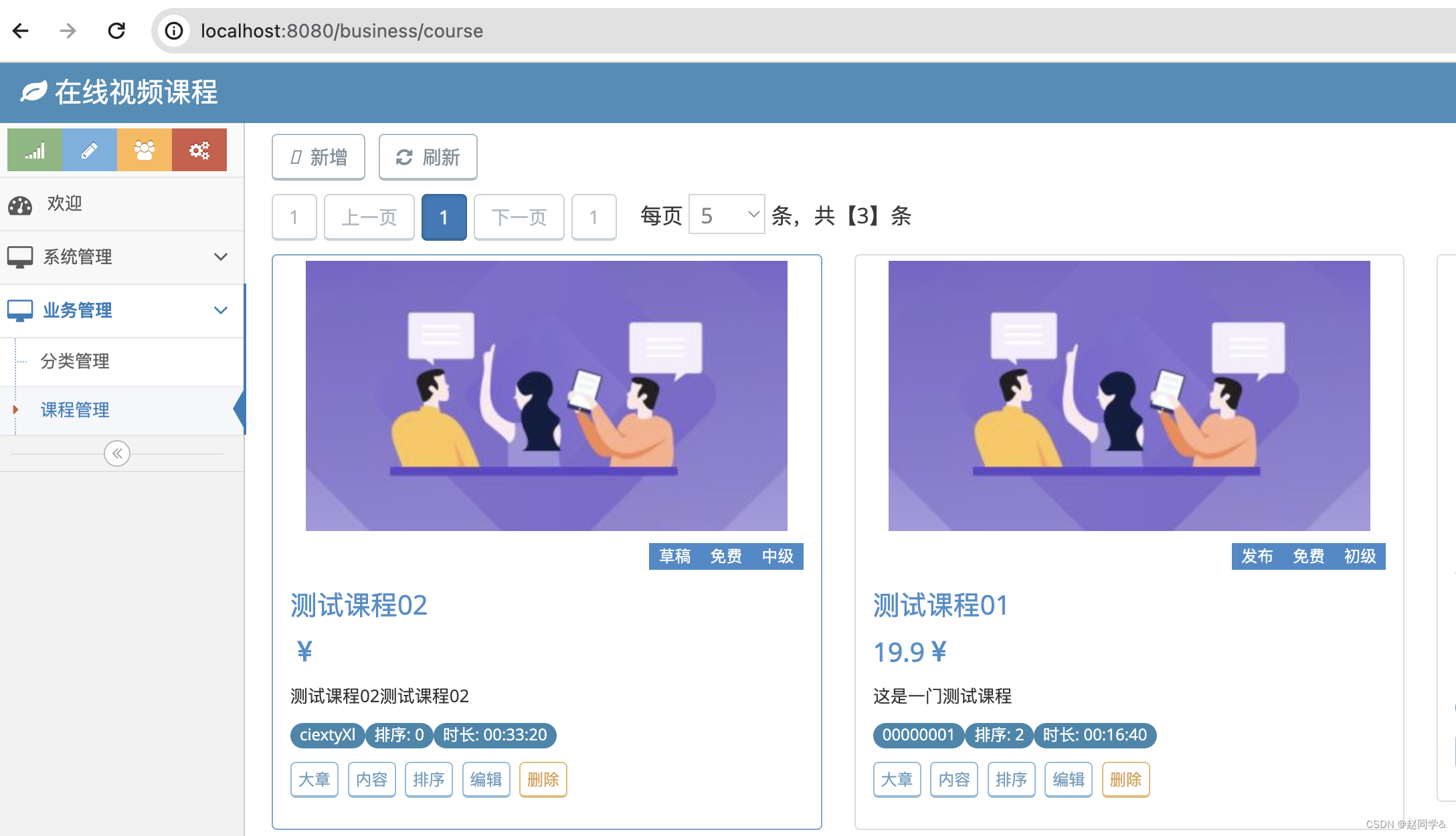Select 课程管理 in the sidebar
Image resolution: width=1456 pixels, height=836 pixels.
75,410
